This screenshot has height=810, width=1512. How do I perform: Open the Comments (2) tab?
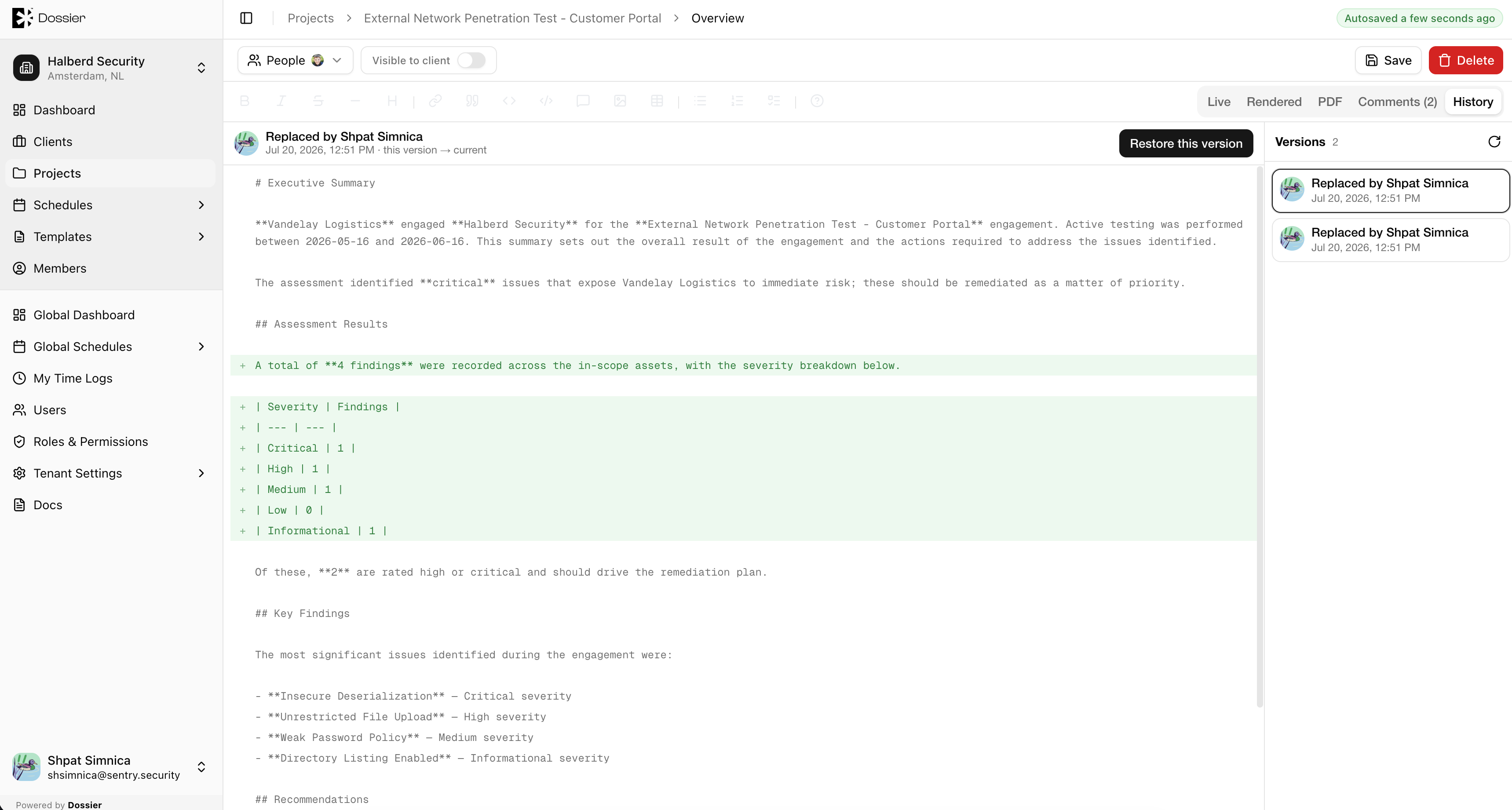point(1398,102)
